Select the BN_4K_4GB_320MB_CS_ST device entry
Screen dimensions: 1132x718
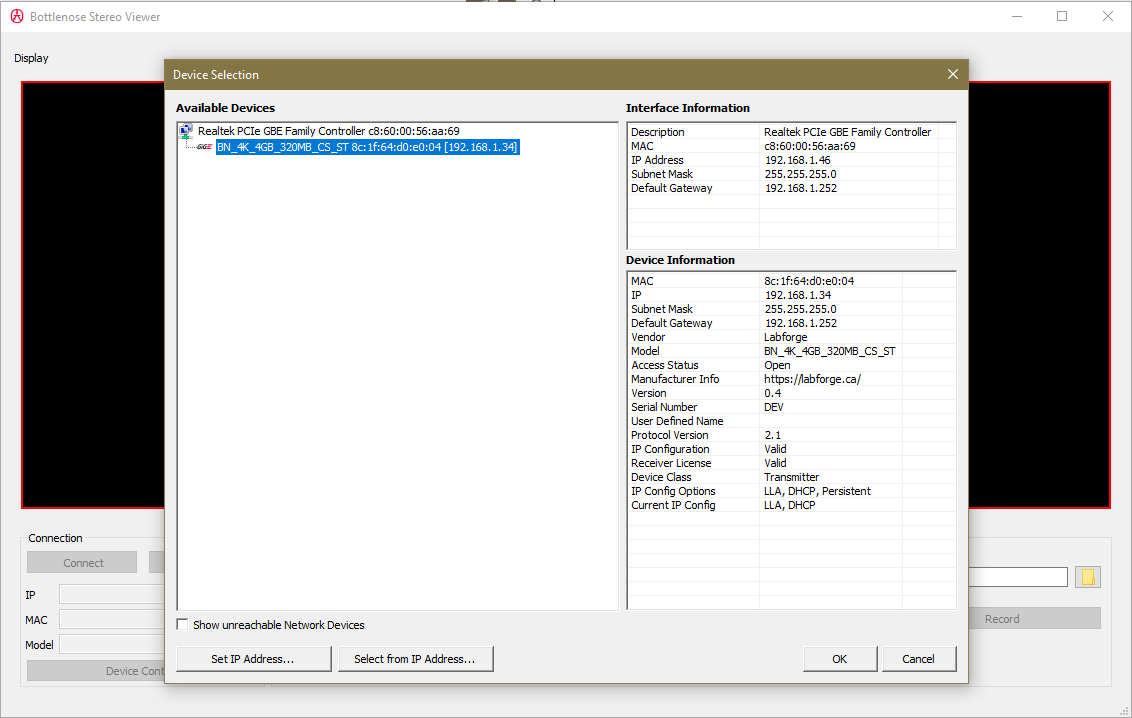tap(367, 147)
